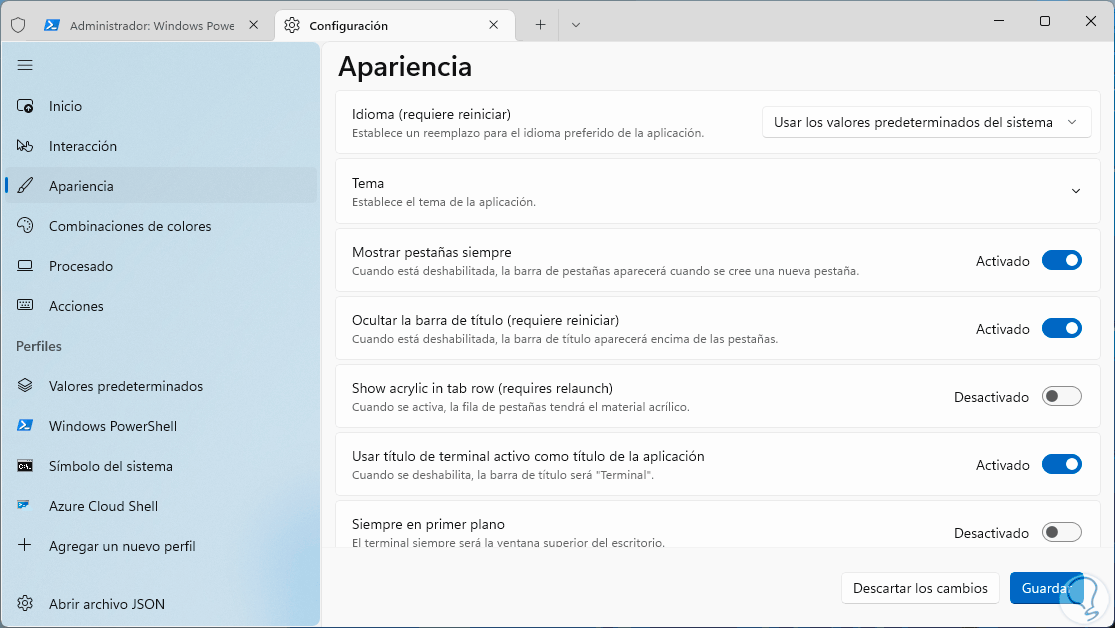Select Valores predeterminados in the sidebar
Screen dimensions: 1115x628
pyautogui.click(x=126, y=386)
